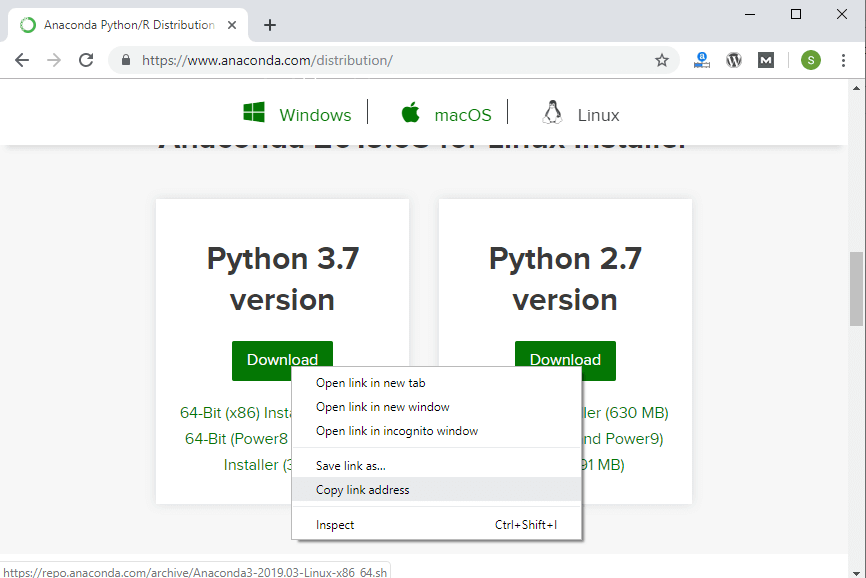Click the 64-Bit (x86) Installer link under Python 3.7
The width and height of the screenshot is (866, 578).
click(x=236, y=413)
